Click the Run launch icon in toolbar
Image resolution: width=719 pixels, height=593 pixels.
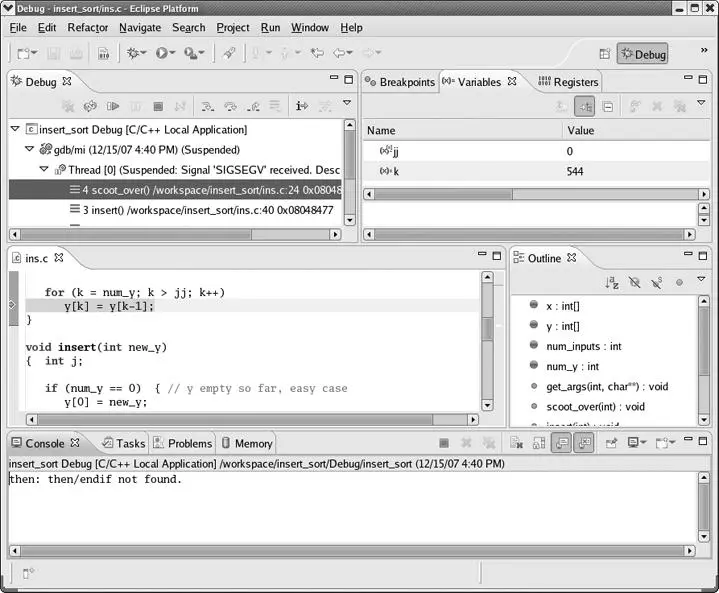pos(162,53)
